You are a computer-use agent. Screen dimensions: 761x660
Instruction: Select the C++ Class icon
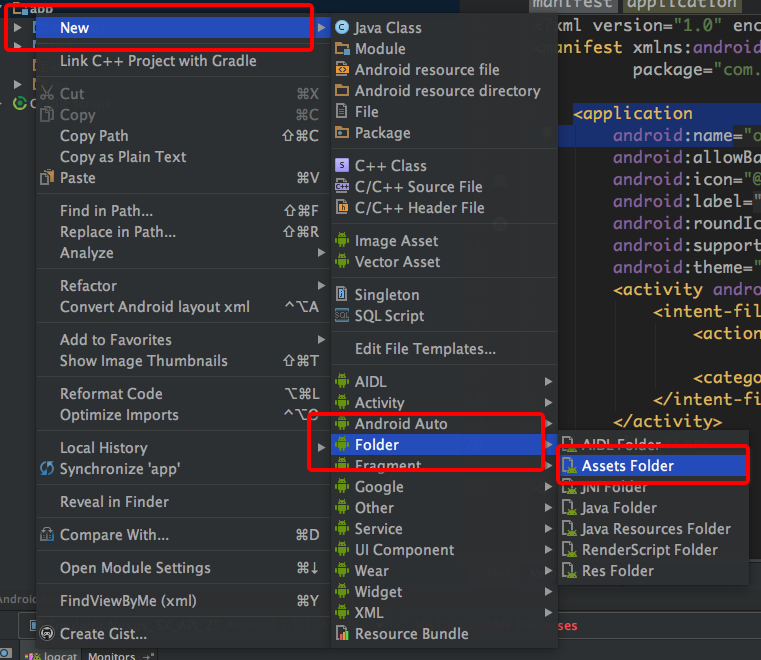(x=342, y=166)
